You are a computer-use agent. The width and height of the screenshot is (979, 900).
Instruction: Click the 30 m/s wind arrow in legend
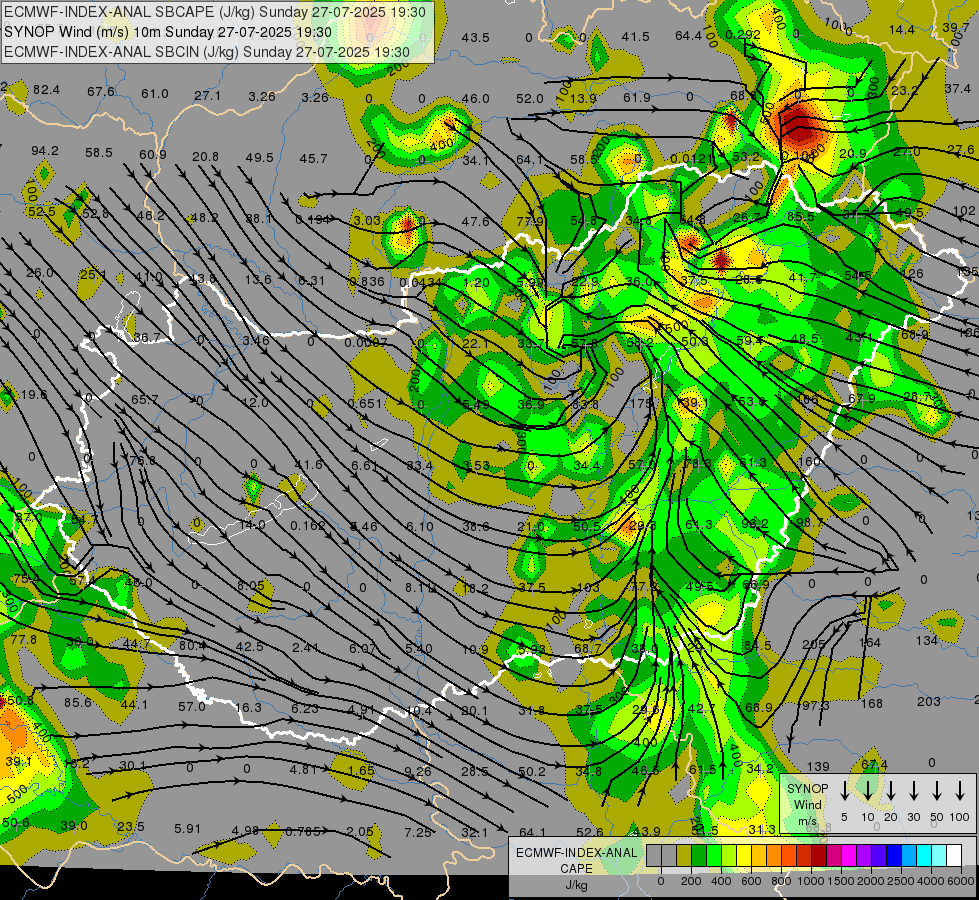coord(913,791)
